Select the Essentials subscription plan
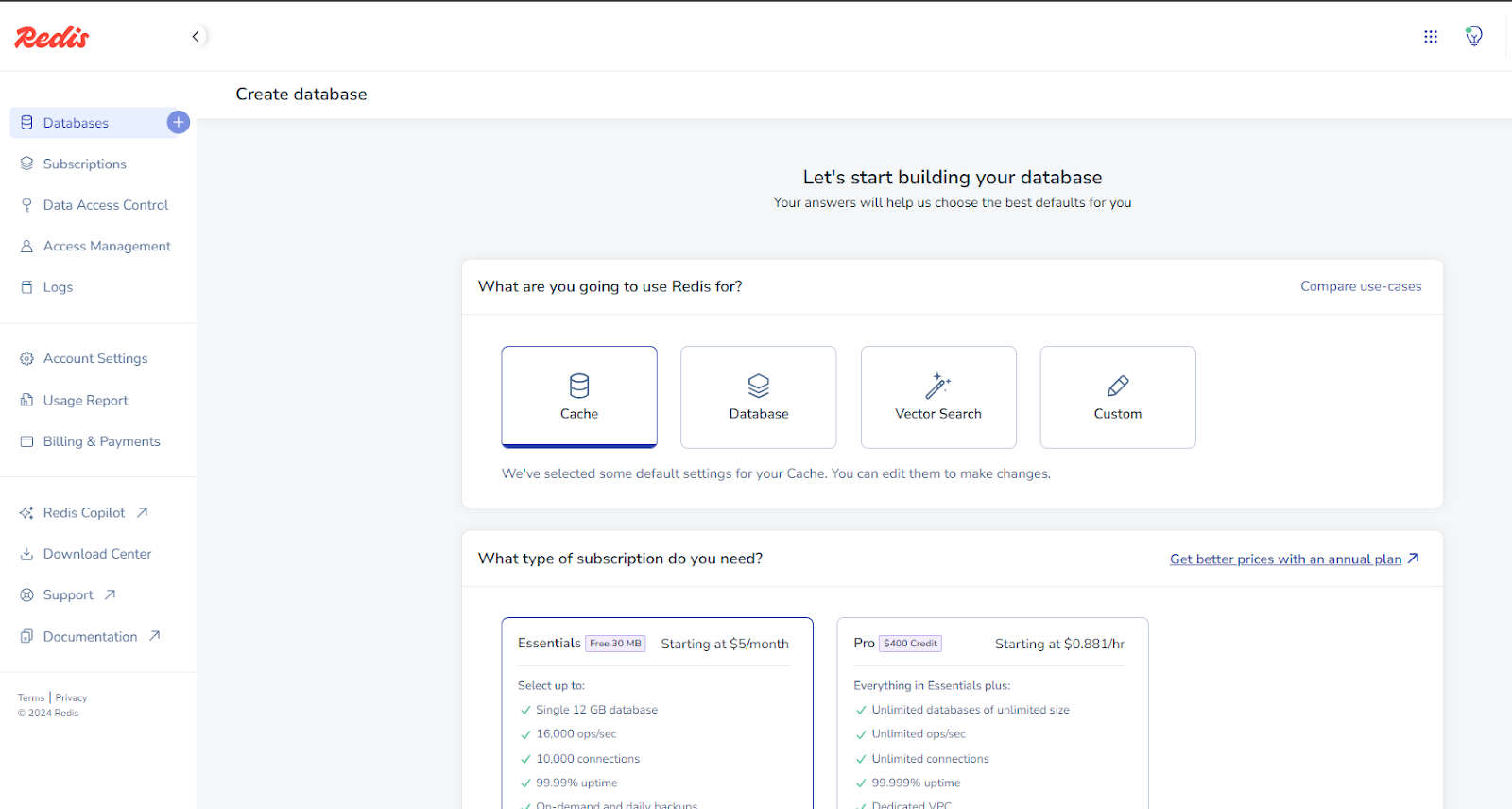 658,714
